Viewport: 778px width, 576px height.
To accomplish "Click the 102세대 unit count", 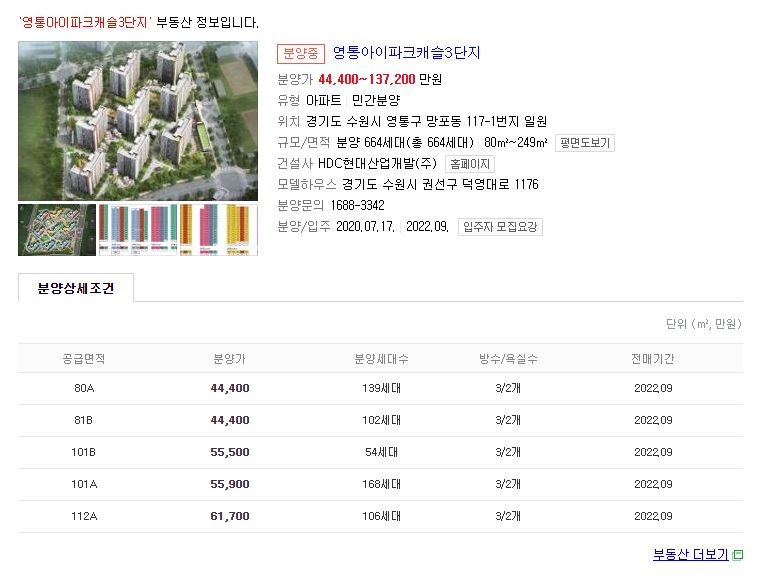I will pyautogui.click(x=381, y=420).
